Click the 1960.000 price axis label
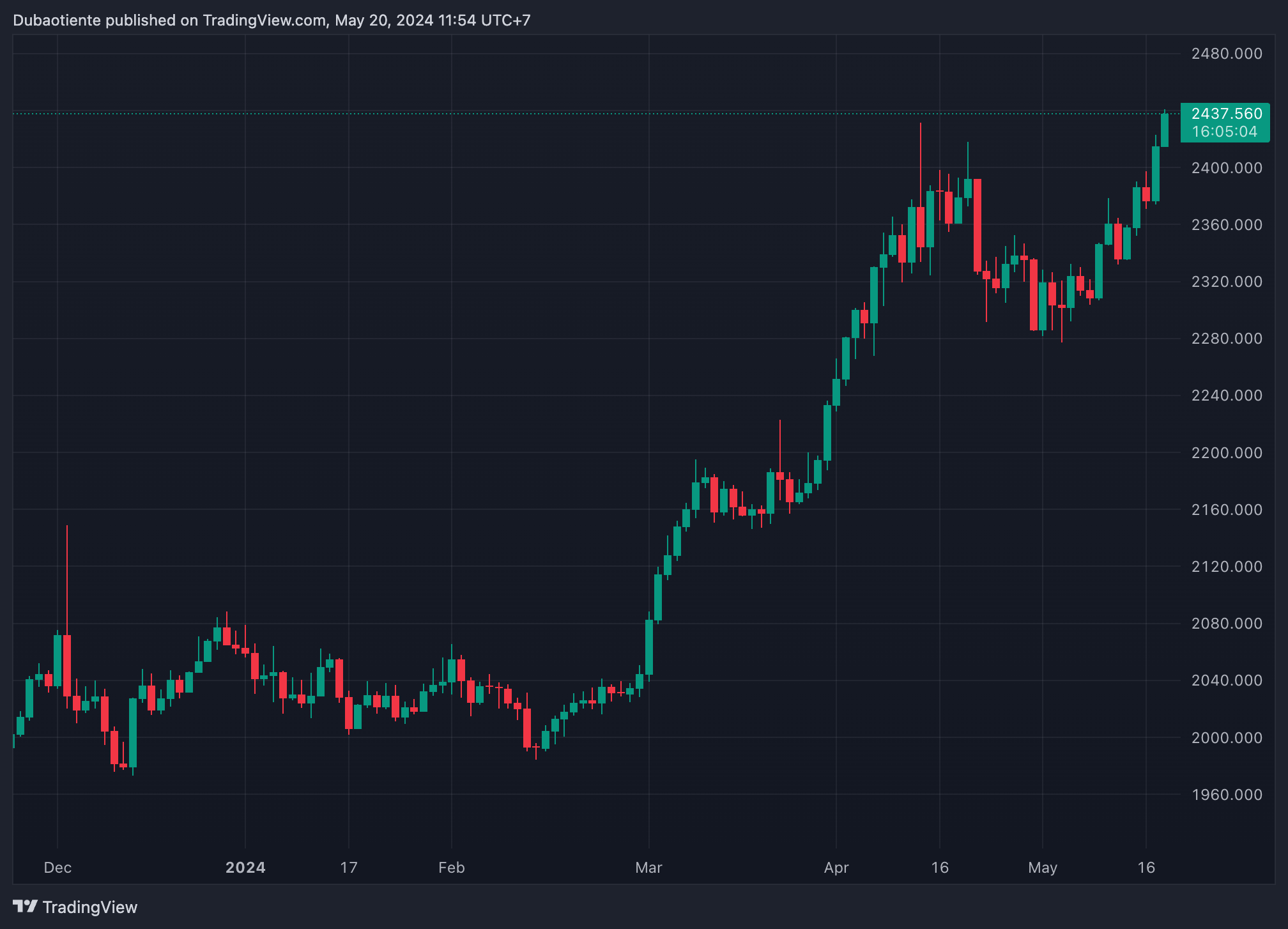The width and height of the screenshot is (1288, 929). tap(1227, 795)
